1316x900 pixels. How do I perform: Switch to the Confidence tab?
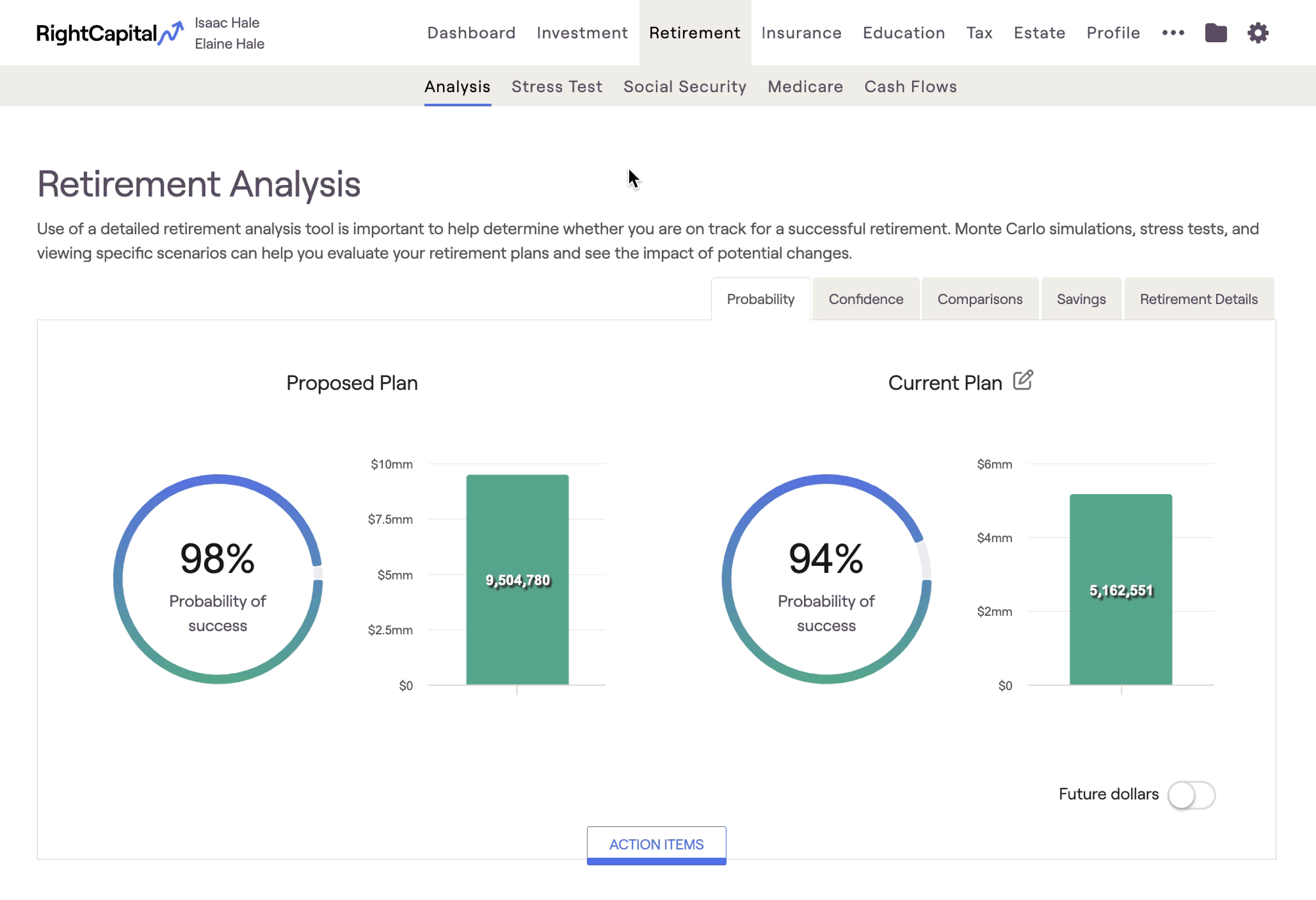865,299
